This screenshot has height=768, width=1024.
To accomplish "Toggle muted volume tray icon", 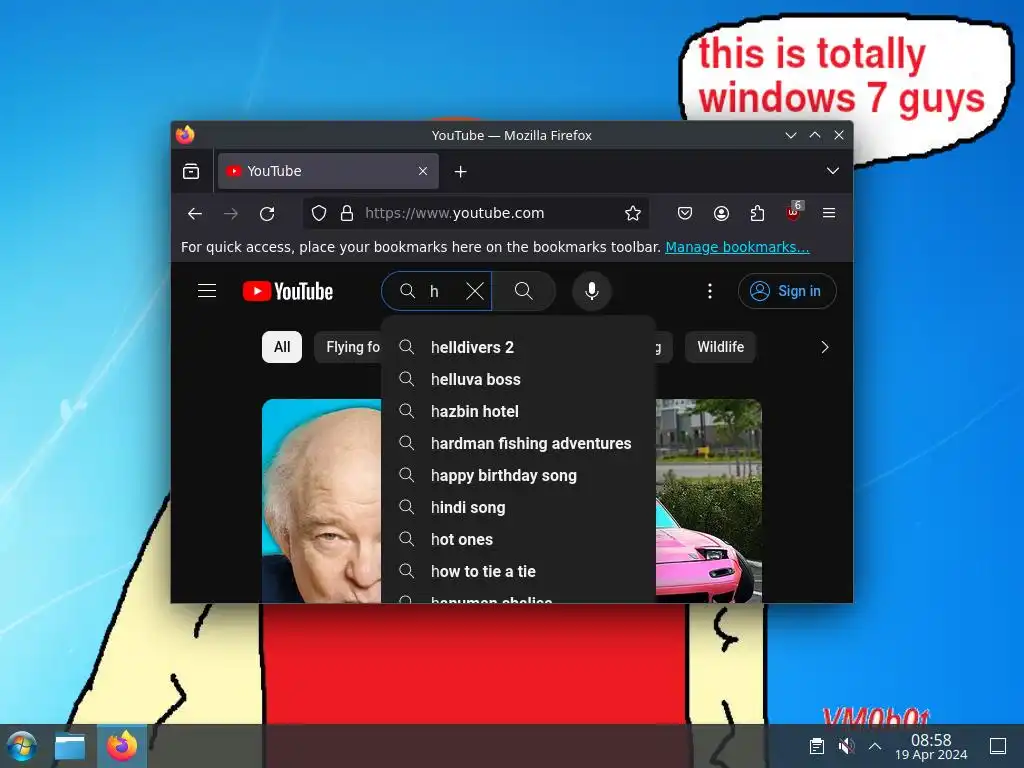I will [x=846, y=746].
